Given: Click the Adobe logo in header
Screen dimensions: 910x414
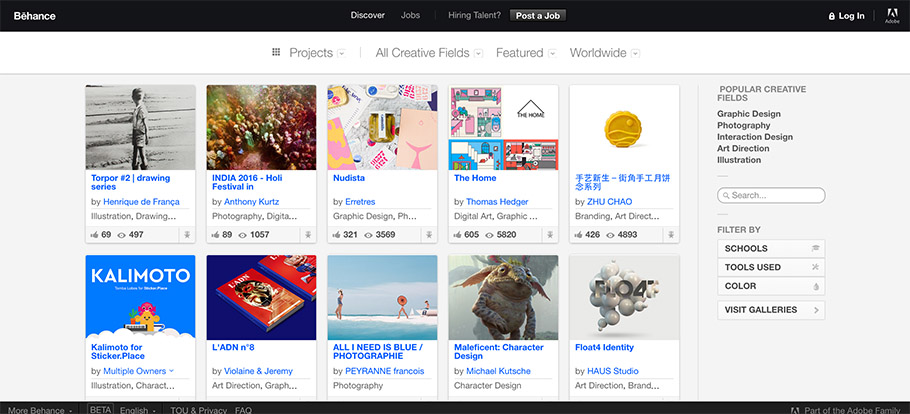Looking at the screenshot, I should pos(892,15).
